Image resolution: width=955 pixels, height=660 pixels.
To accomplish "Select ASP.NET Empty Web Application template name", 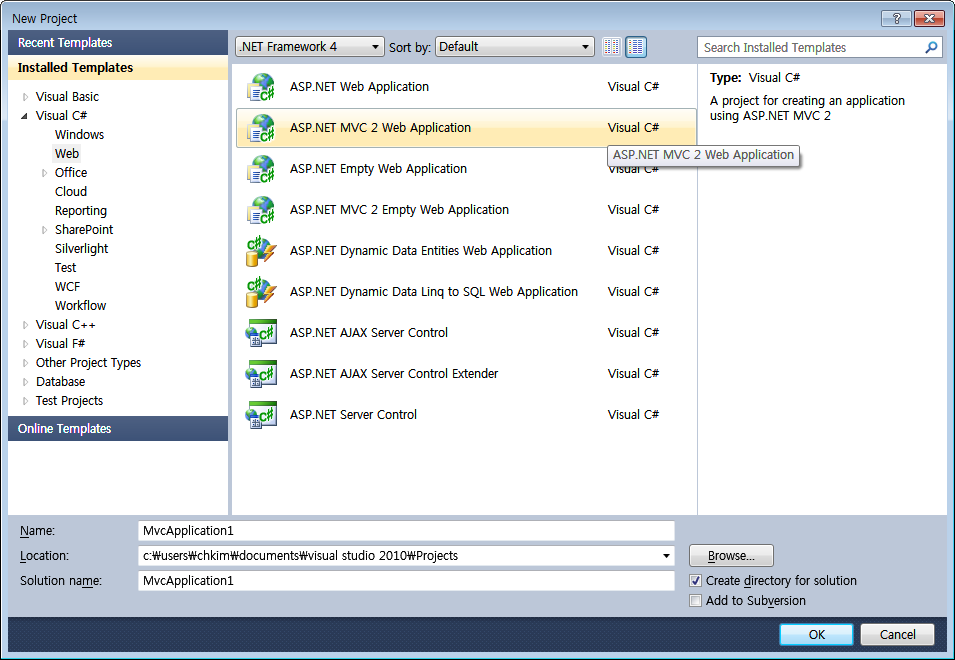I will tap(378, 169).
